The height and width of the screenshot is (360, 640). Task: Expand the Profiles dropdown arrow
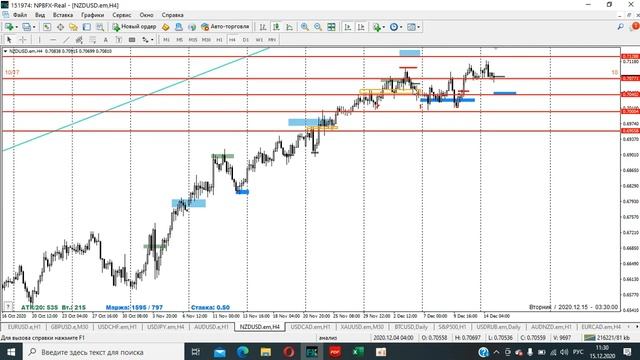(34, 27)
